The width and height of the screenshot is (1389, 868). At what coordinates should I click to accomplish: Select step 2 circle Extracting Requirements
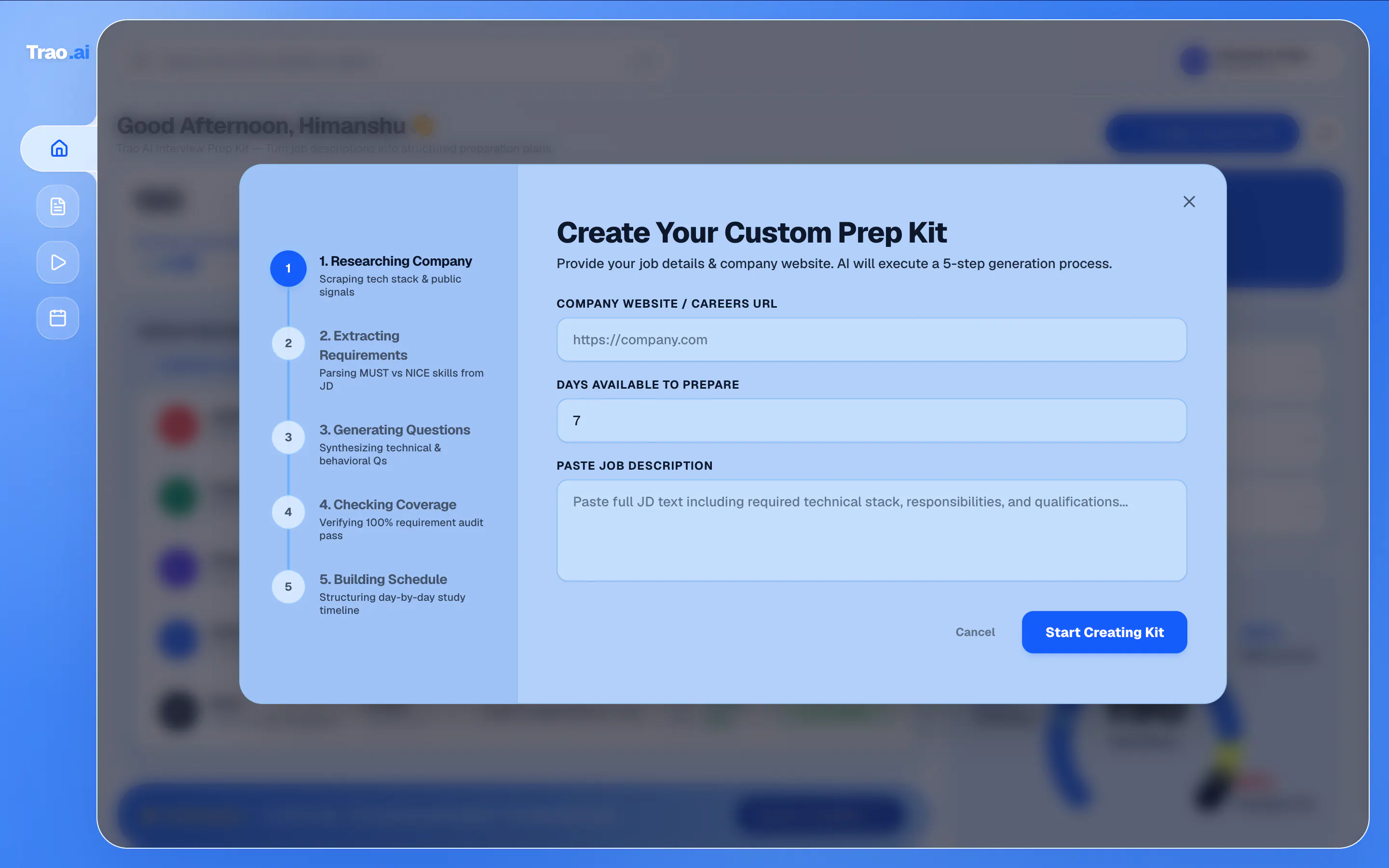click(288, 343)
